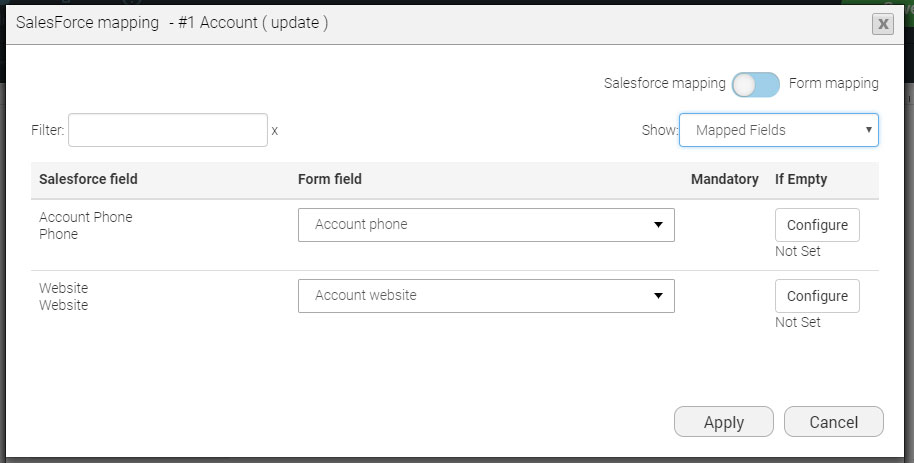Viewport: 914px width, 463px height.
Task: Click the If Empty column header
Action: coord(801,179)
